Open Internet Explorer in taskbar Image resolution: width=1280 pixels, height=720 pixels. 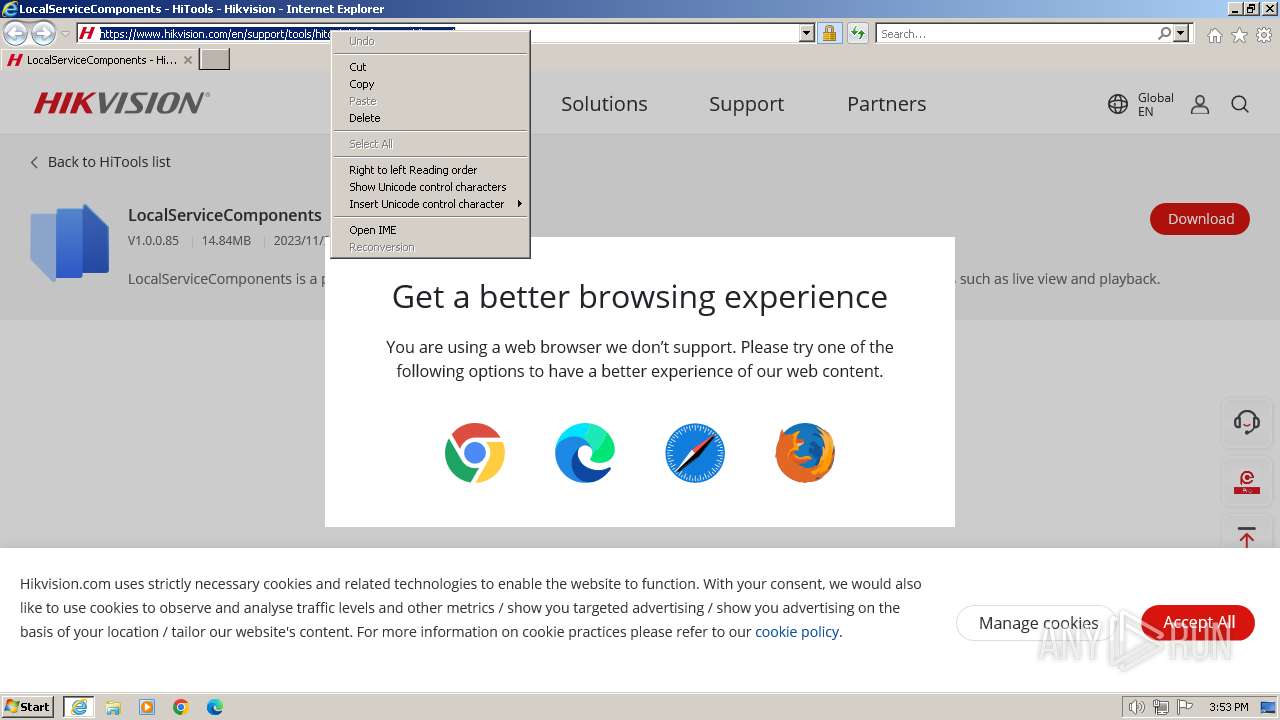pos(78,707)
